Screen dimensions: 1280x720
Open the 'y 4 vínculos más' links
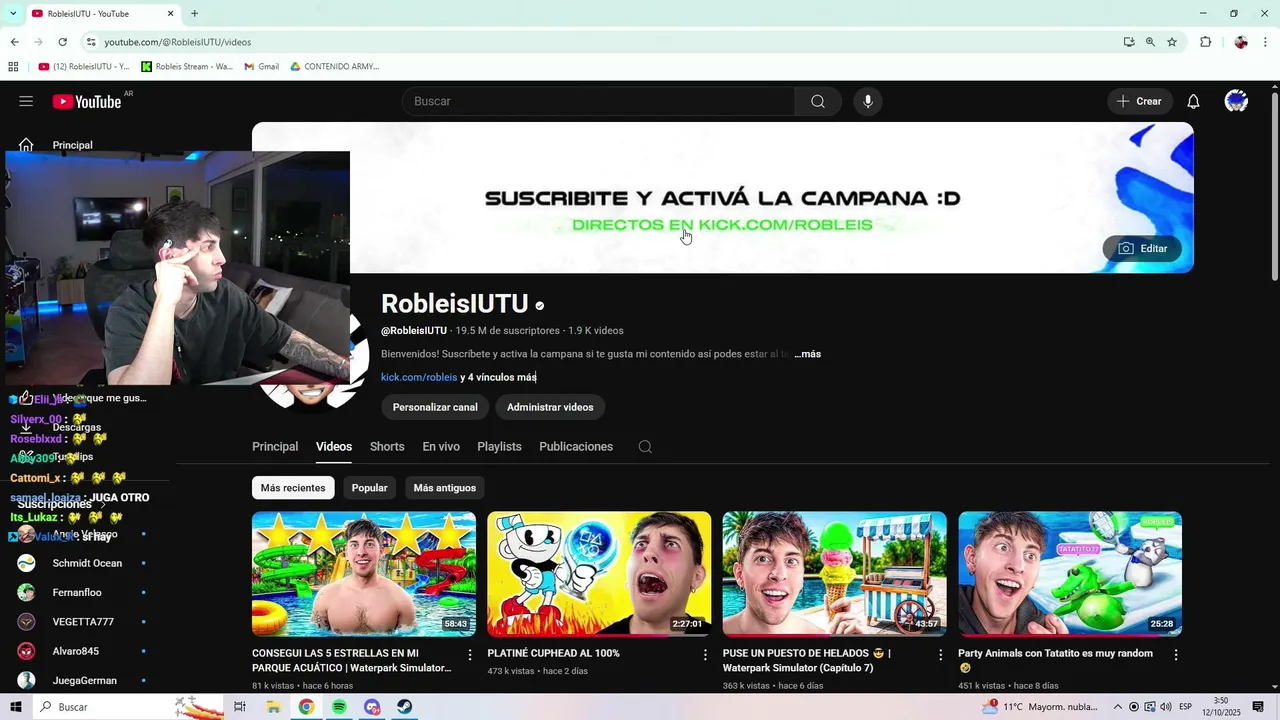coord(498,377)
